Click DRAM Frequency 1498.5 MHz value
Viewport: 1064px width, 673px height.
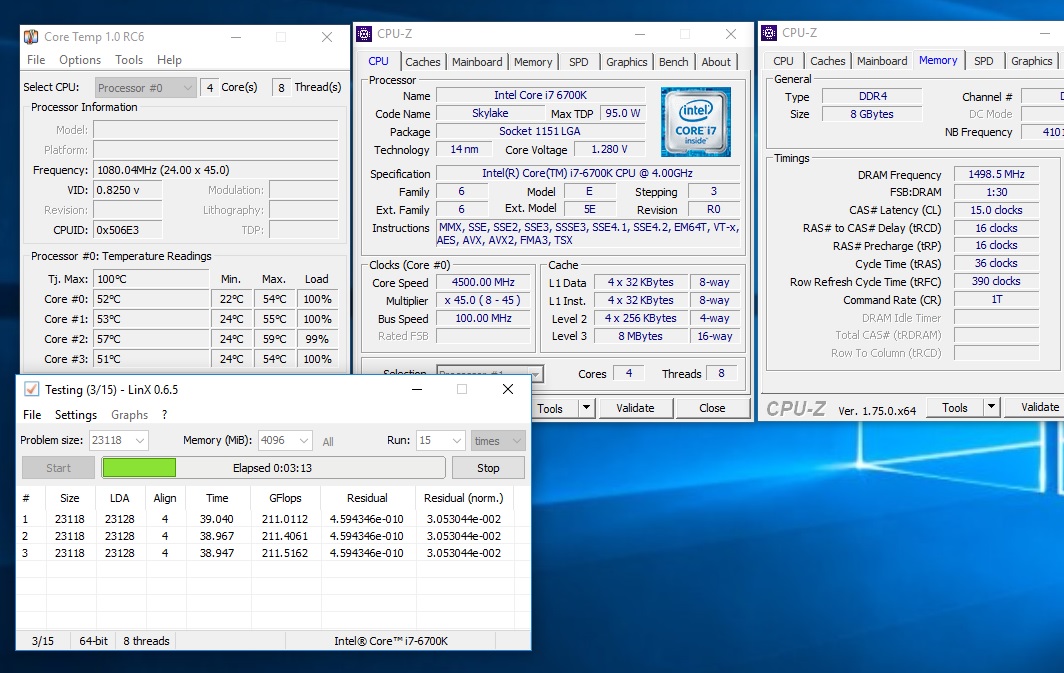click(996, 174)
